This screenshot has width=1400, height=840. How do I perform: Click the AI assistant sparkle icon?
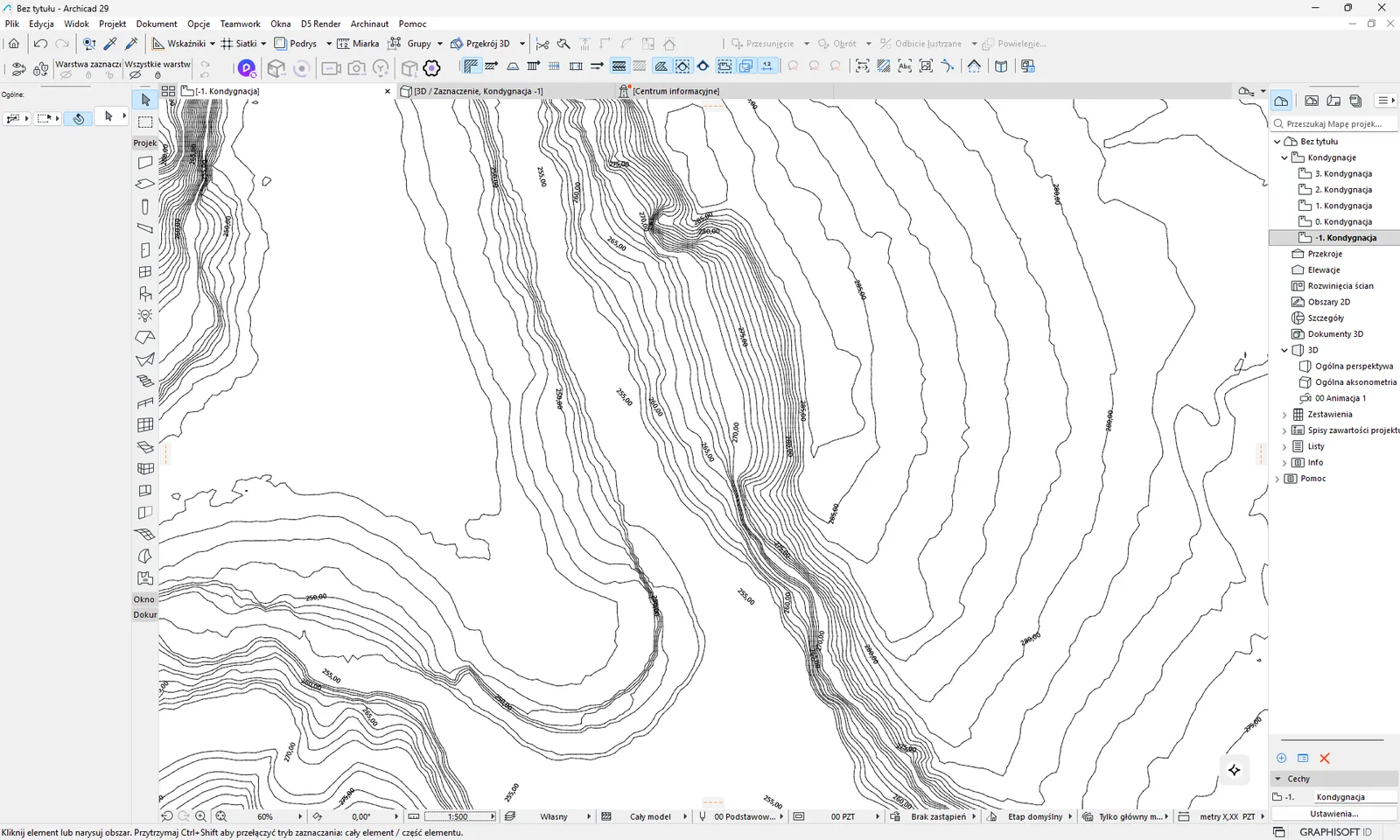[x=1235, y=770]
